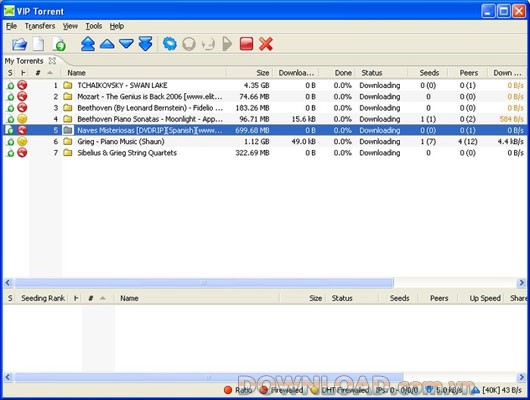
Task: Sort by Downloaded column header
Action: (296, 73)
